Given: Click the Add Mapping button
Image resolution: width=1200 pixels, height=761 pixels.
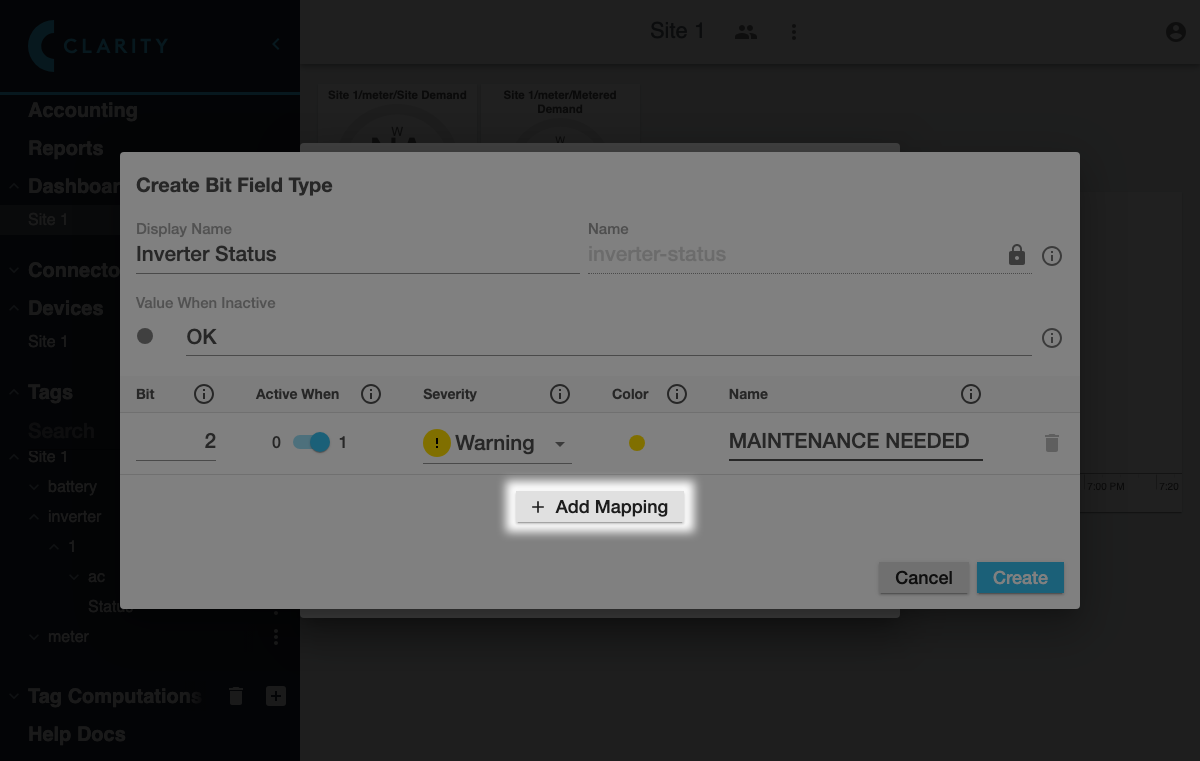Looking at the screenshot, I should [x=599, y=507].
